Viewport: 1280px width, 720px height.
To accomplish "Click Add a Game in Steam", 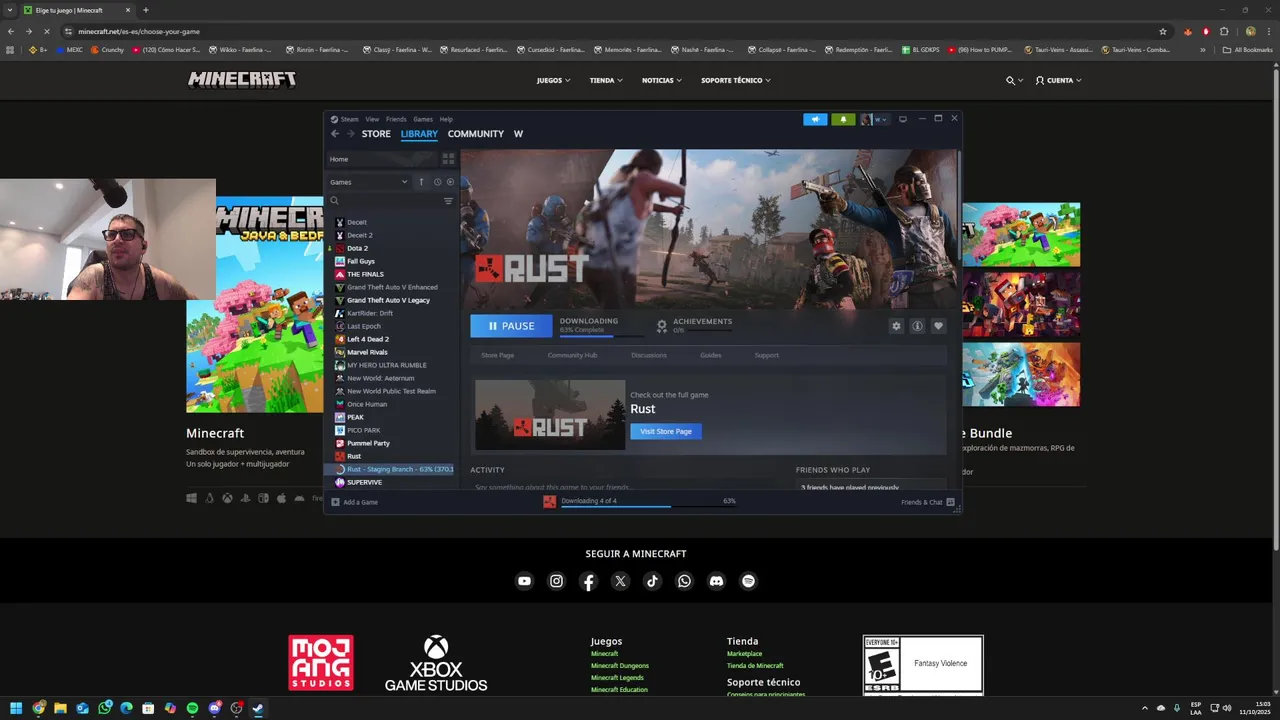I will tap(355, 502).
